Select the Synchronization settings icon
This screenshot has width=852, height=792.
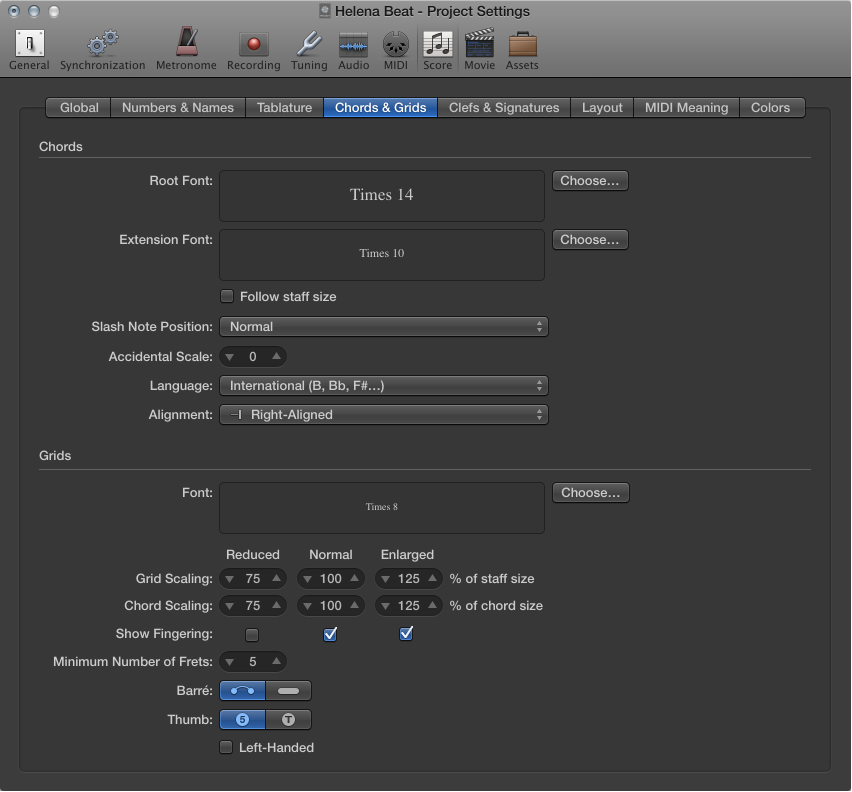(x=102, y=45)
